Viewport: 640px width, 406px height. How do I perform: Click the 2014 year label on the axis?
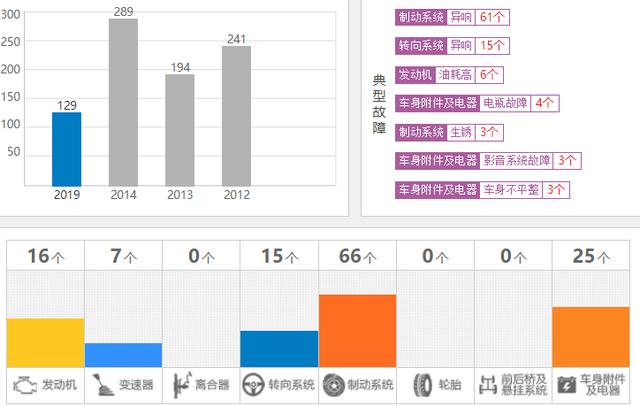pyautogui.click(x=123, y=195)
